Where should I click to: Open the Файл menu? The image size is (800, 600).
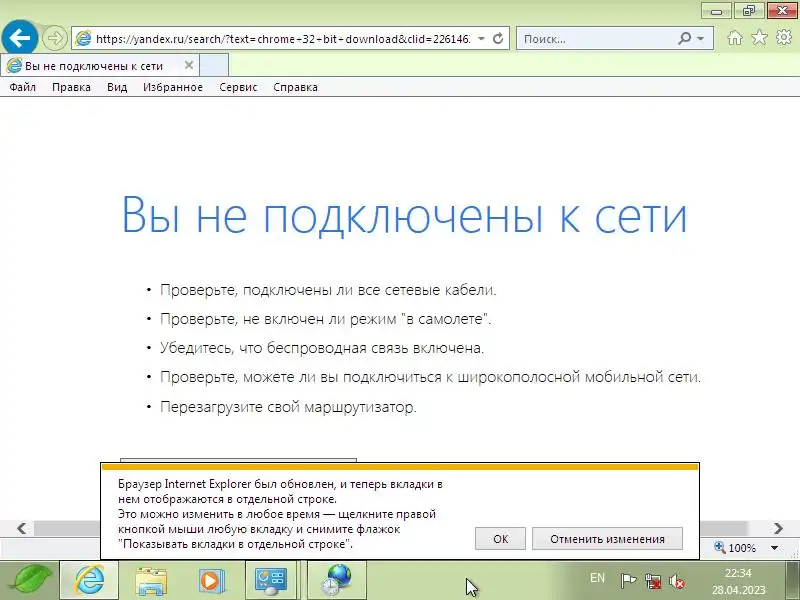22,87
